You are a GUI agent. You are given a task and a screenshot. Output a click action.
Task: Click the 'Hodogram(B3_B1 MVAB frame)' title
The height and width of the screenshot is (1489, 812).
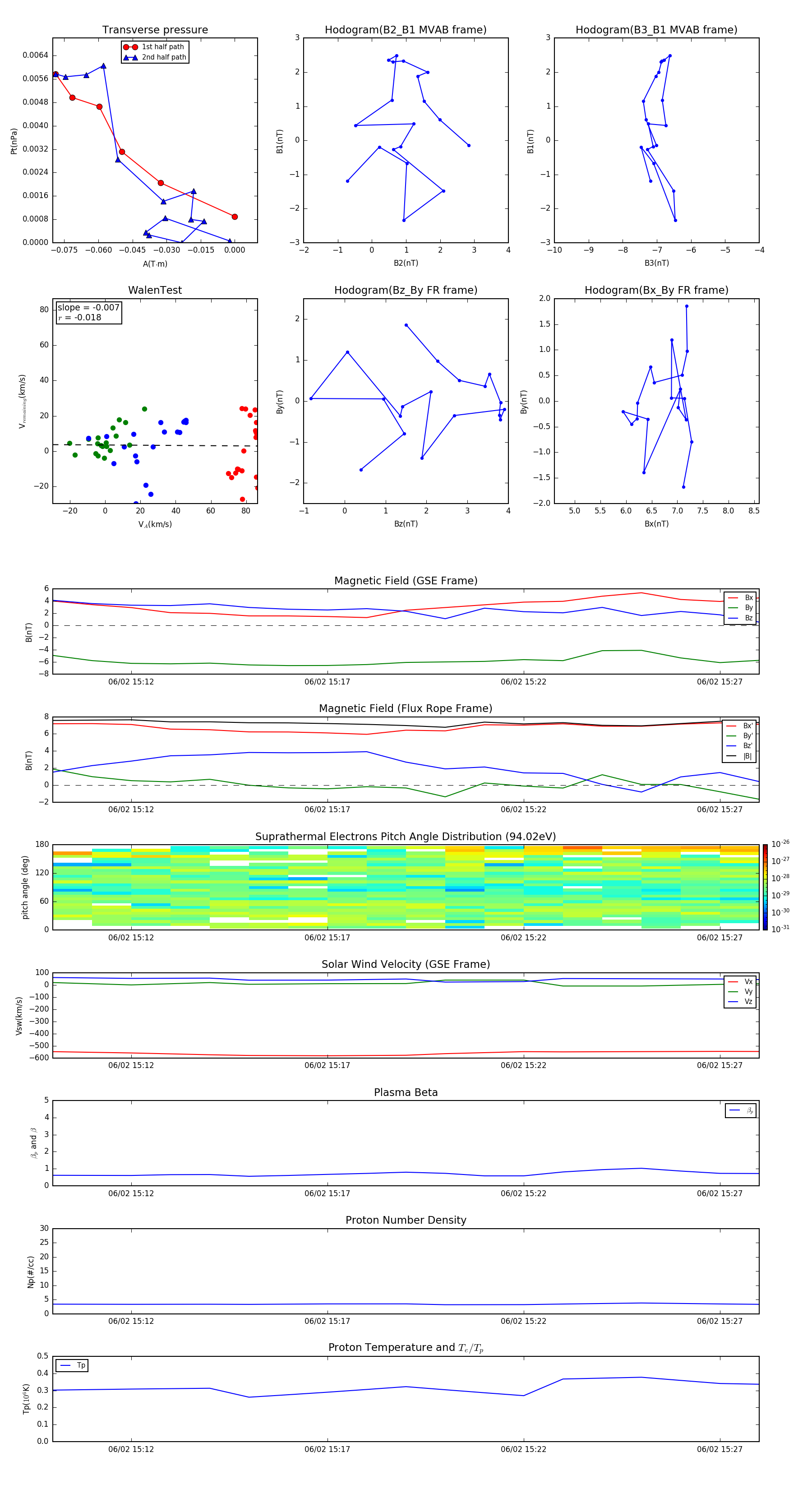pos(656,30)
